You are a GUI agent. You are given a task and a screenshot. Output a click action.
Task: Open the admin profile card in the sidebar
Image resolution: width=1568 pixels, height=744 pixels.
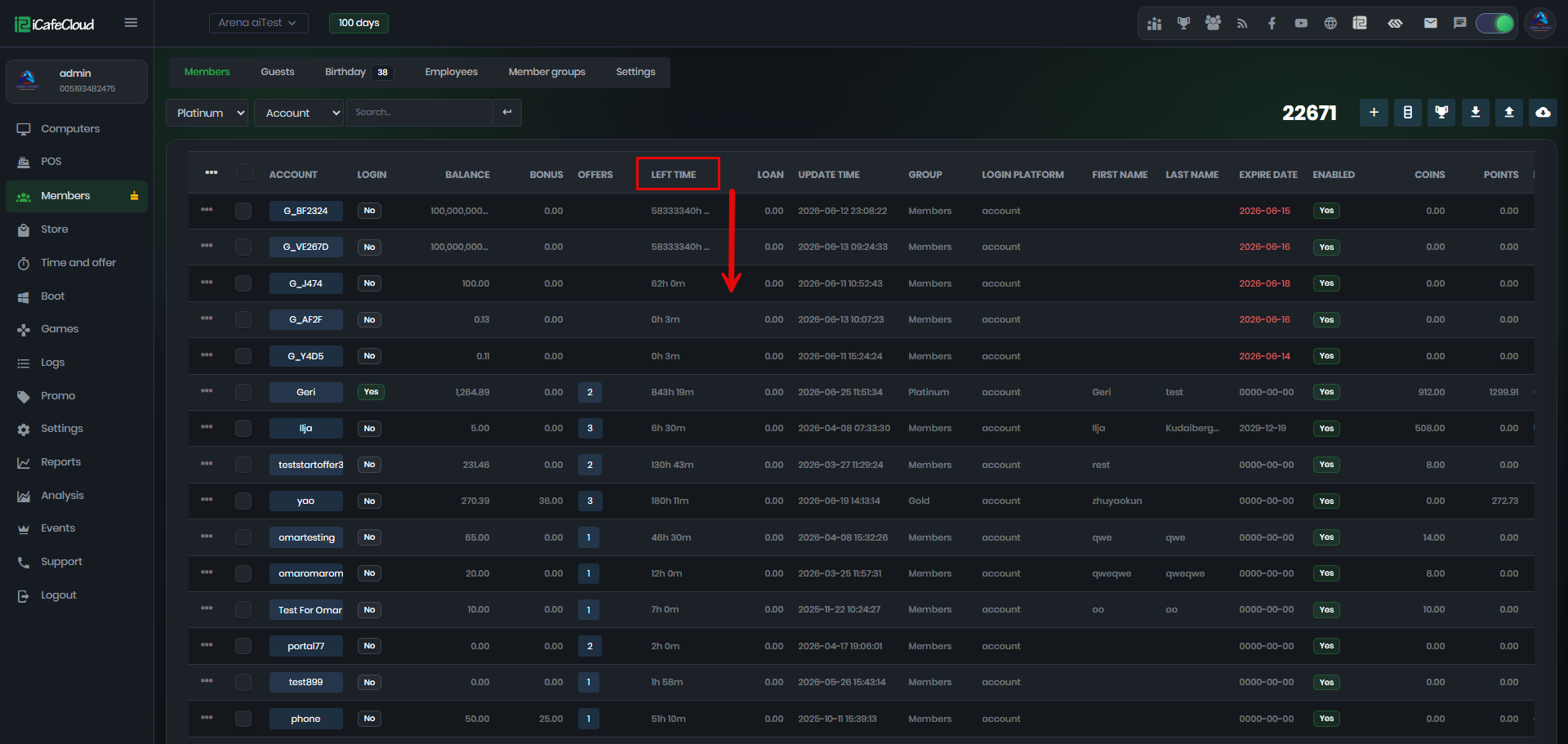pyautogui.click(x=77, y=81)
